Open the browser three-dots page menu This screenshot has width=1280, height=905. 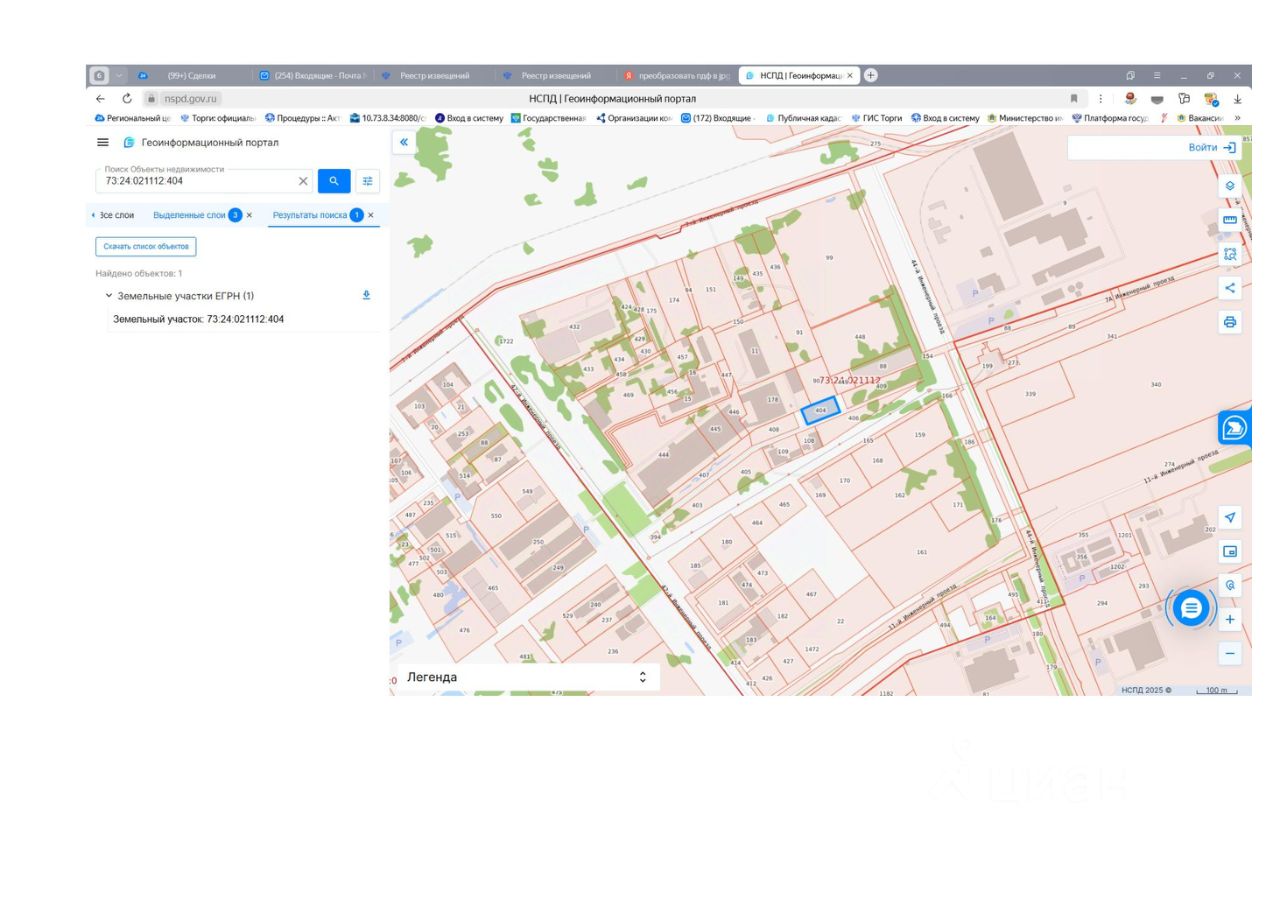coord(1100,99)
